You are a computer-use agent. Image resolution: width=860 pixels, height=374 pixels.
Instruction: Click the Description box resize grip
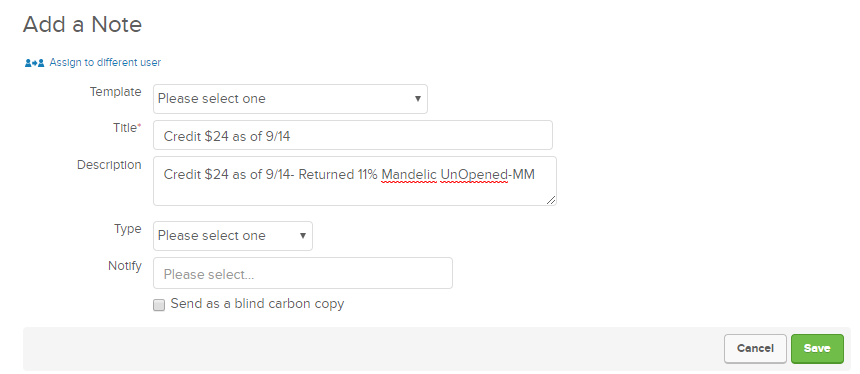coord(551,200)
